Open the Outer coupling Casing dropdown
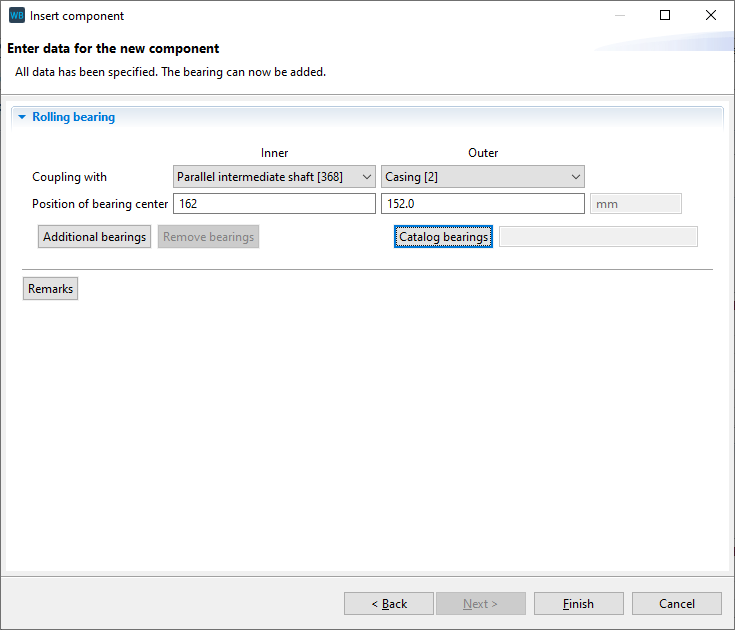Screen dimensions: 735x630 click(x=482, y=177)
